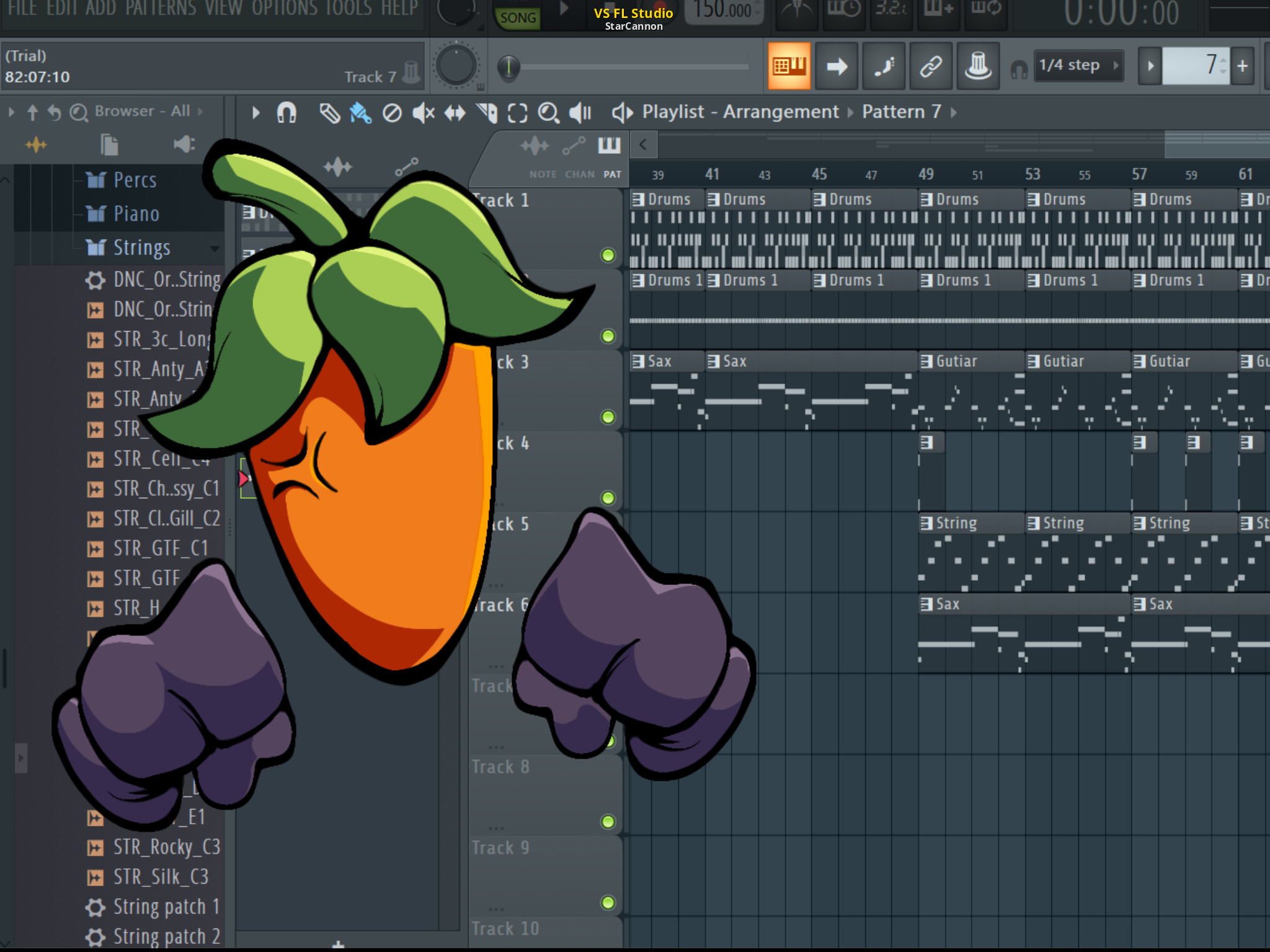Click the right arrow toolbar button
This screenshot has height=952, width=1270.
[837, 66]
